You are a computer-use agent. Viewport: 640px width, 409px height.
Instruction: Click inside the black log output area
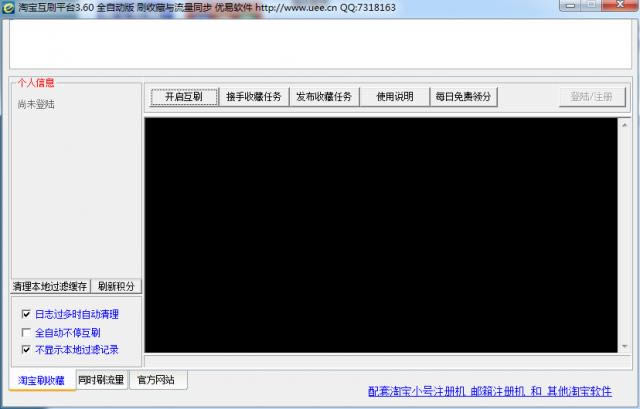point(386,234)
